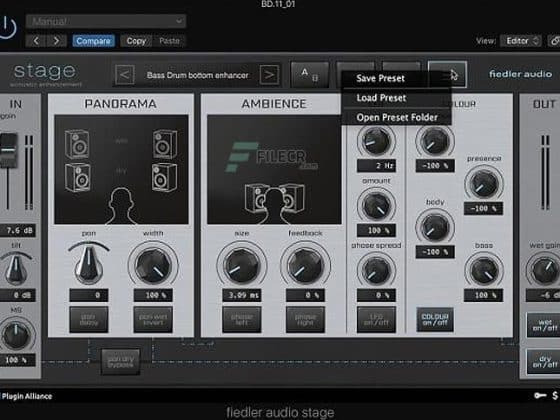The height and width of the screenshot is (420, 560).
Task: Click the bass knob
Action: click(x=484, y=270)
